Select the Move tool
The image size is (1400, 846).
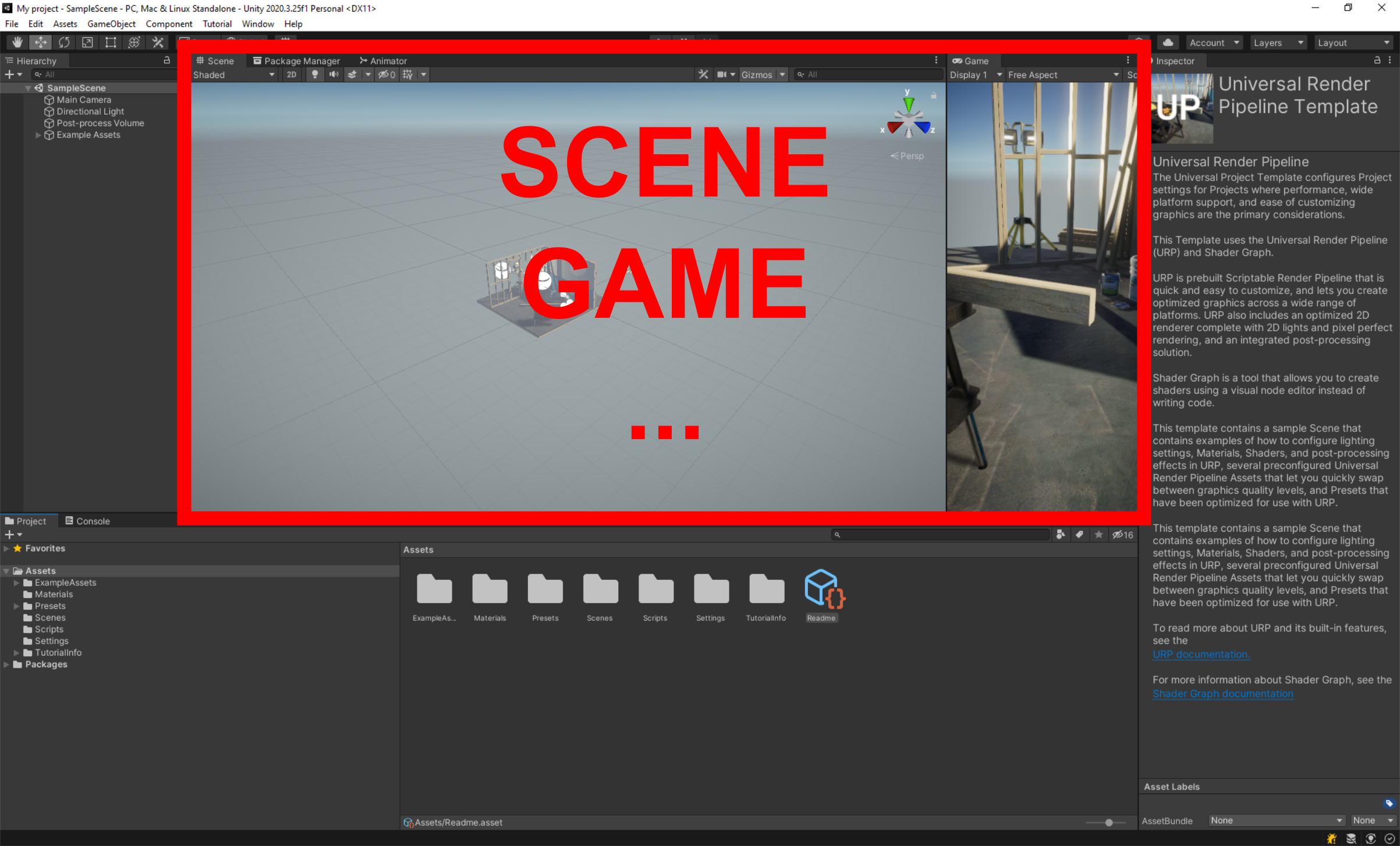(40, 42)
